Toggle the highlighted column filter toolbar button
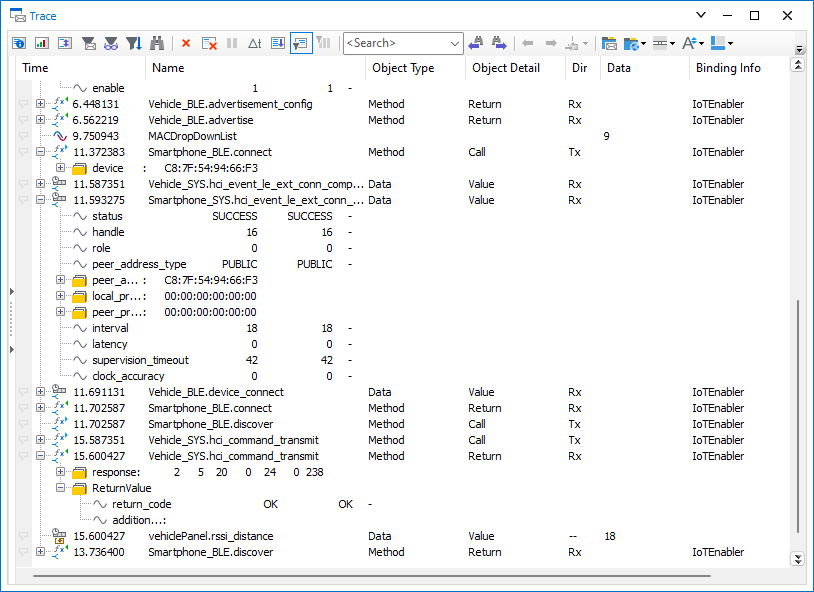The width and height of the screenshot is (814, 592). click(x=301, y=43)
